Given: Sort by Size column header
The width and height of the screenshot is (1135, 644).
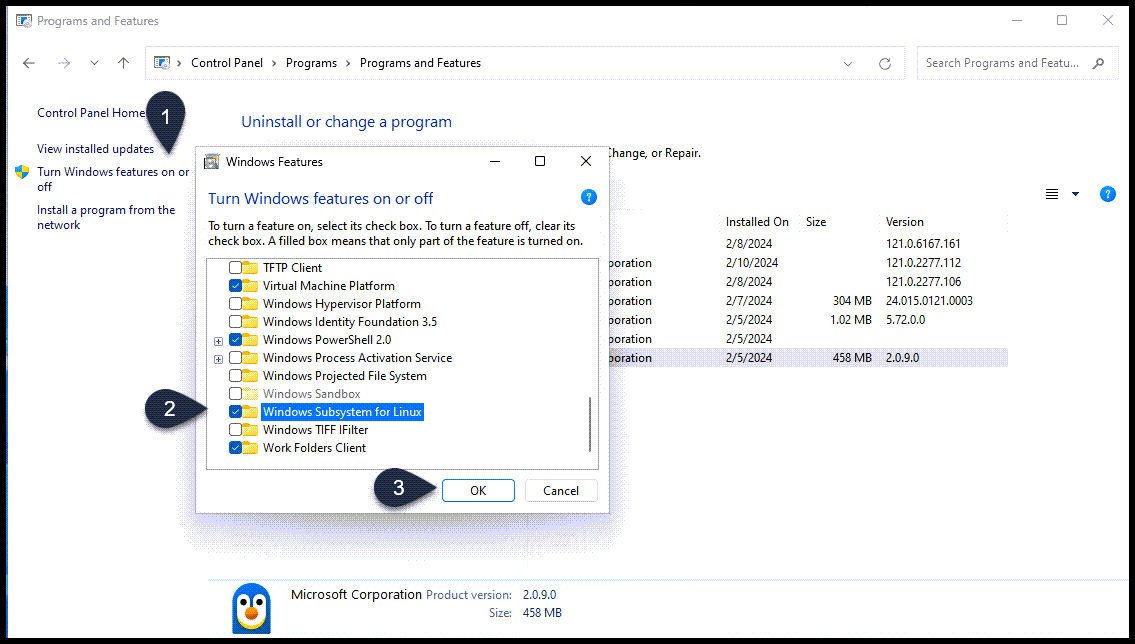Looking at the screenshot, I should 816,222.
